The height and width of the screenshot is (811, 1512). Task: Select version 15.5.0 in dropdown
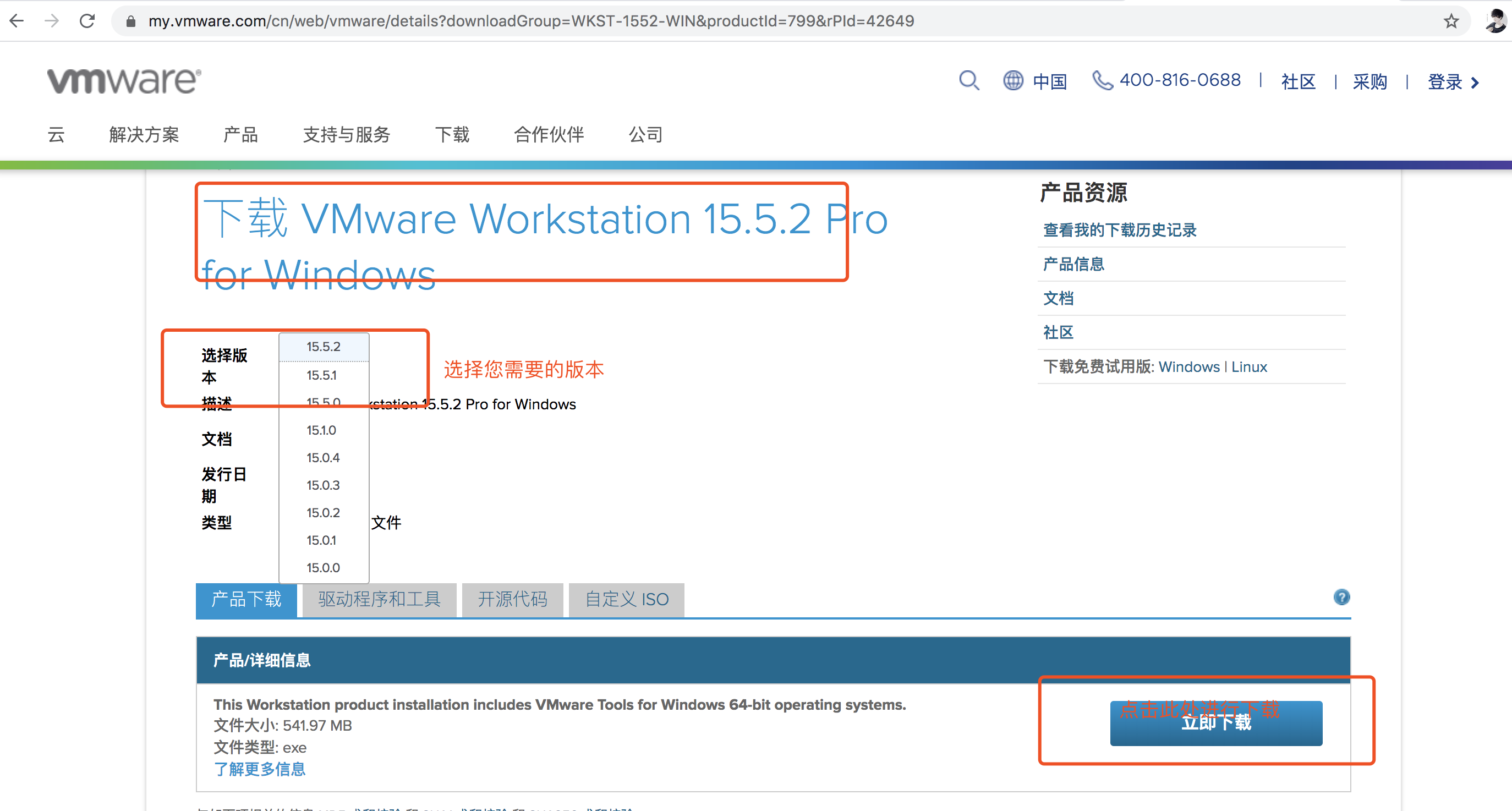pos(324,403)
